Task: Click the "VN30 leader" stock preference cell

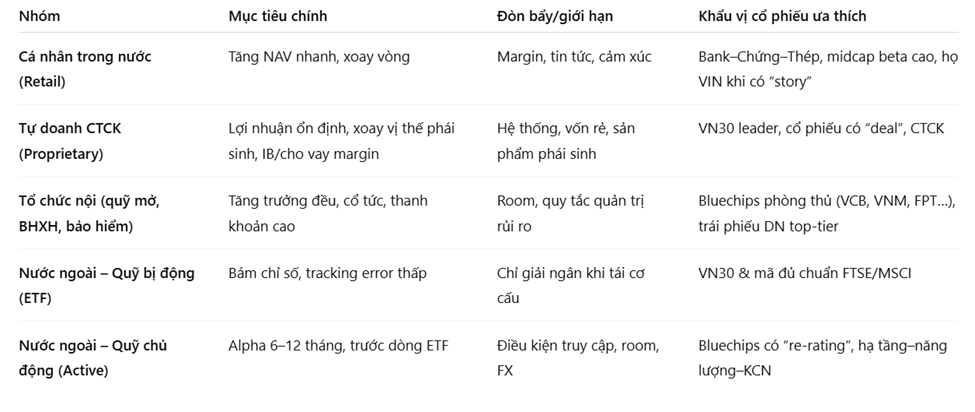Action: [814, 129]
